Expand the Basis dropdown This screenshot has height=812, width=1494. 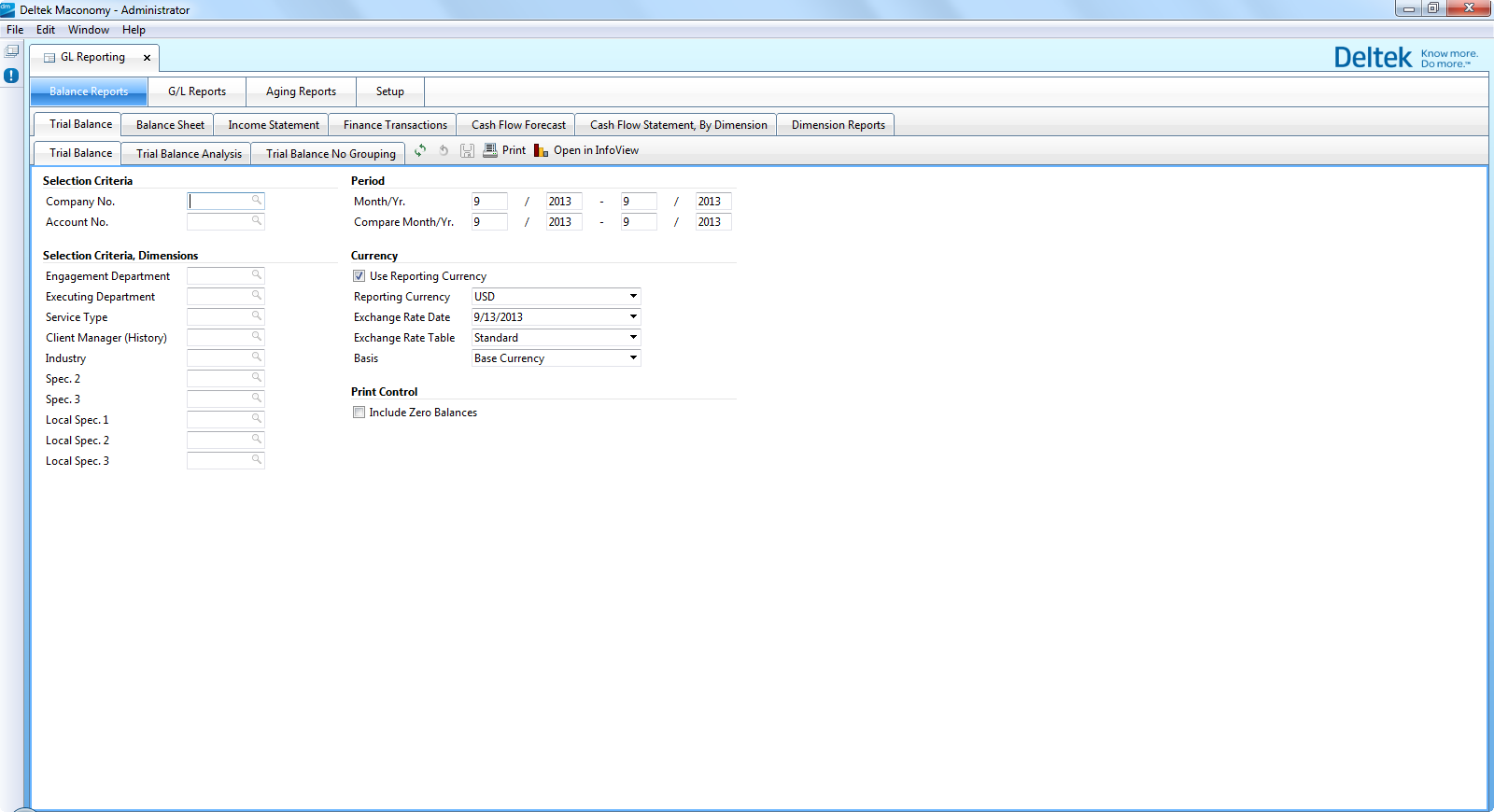pyautogui.click(x=633, y=358)
